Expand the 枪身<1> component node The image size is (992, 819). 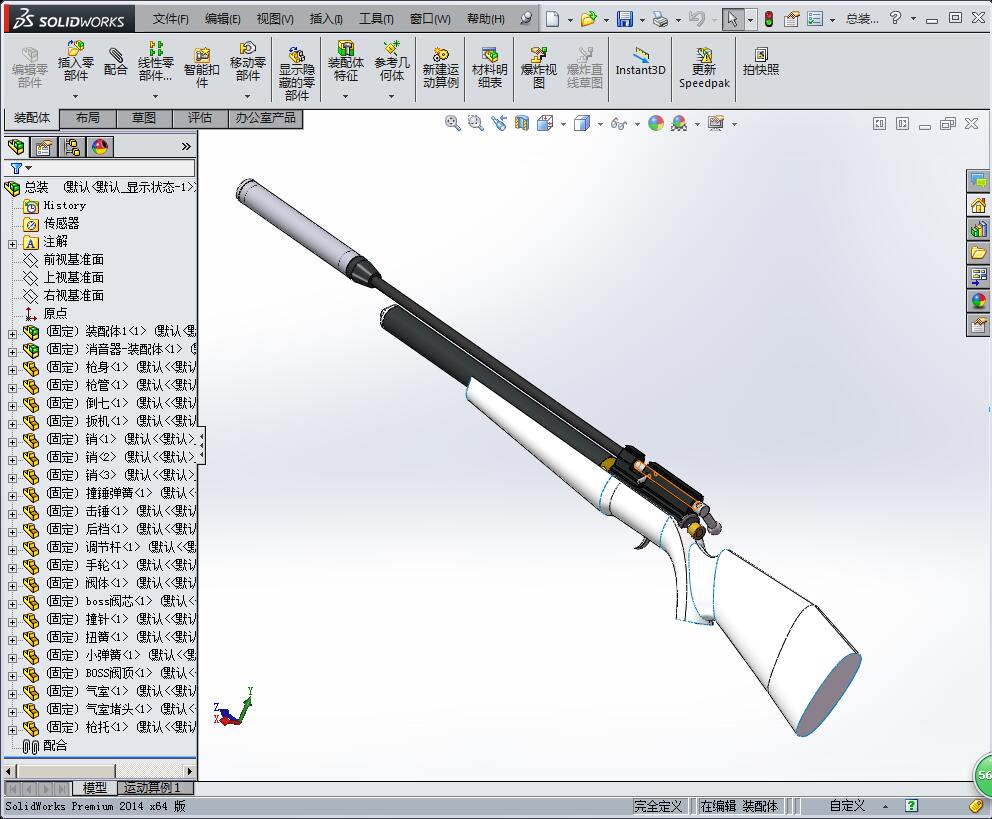pyautogui.click(x=12, y=369)
